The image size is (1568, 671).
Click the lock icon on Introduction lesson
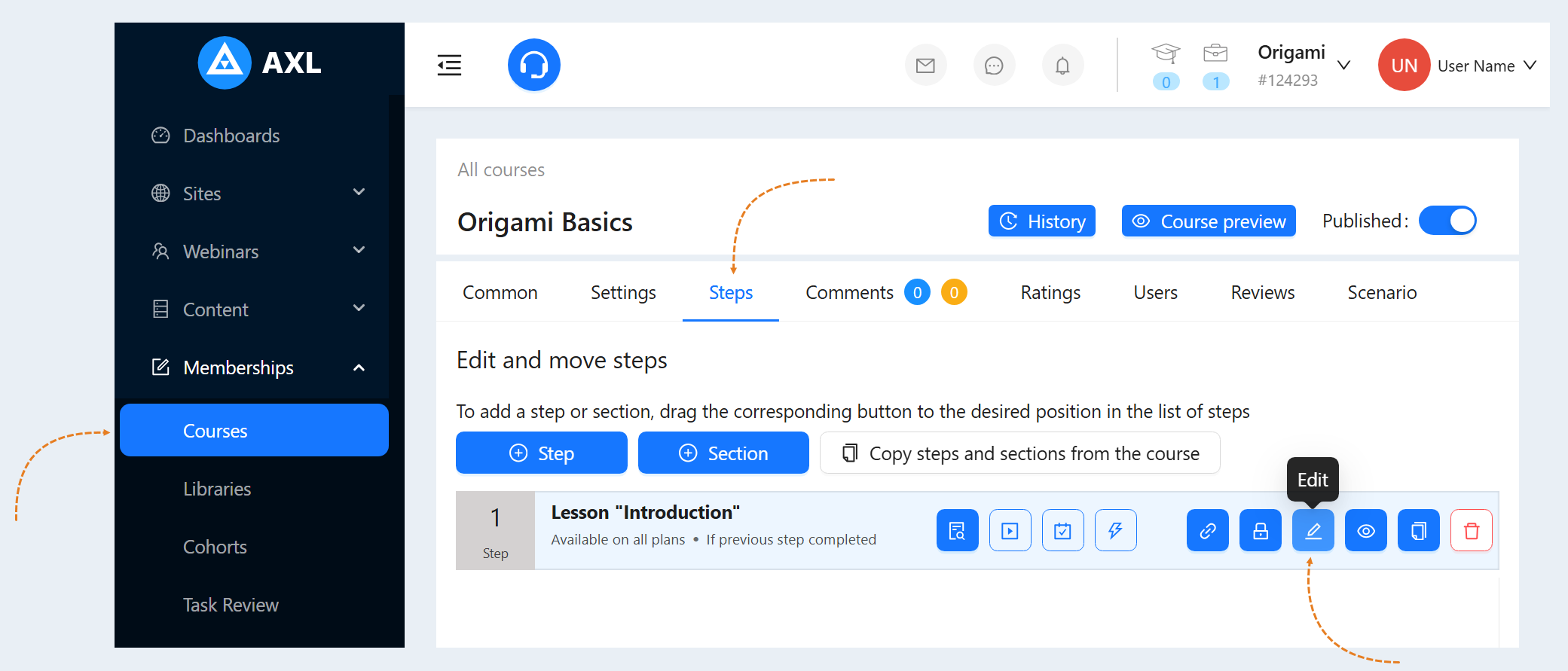click(x=1260, y=531)
